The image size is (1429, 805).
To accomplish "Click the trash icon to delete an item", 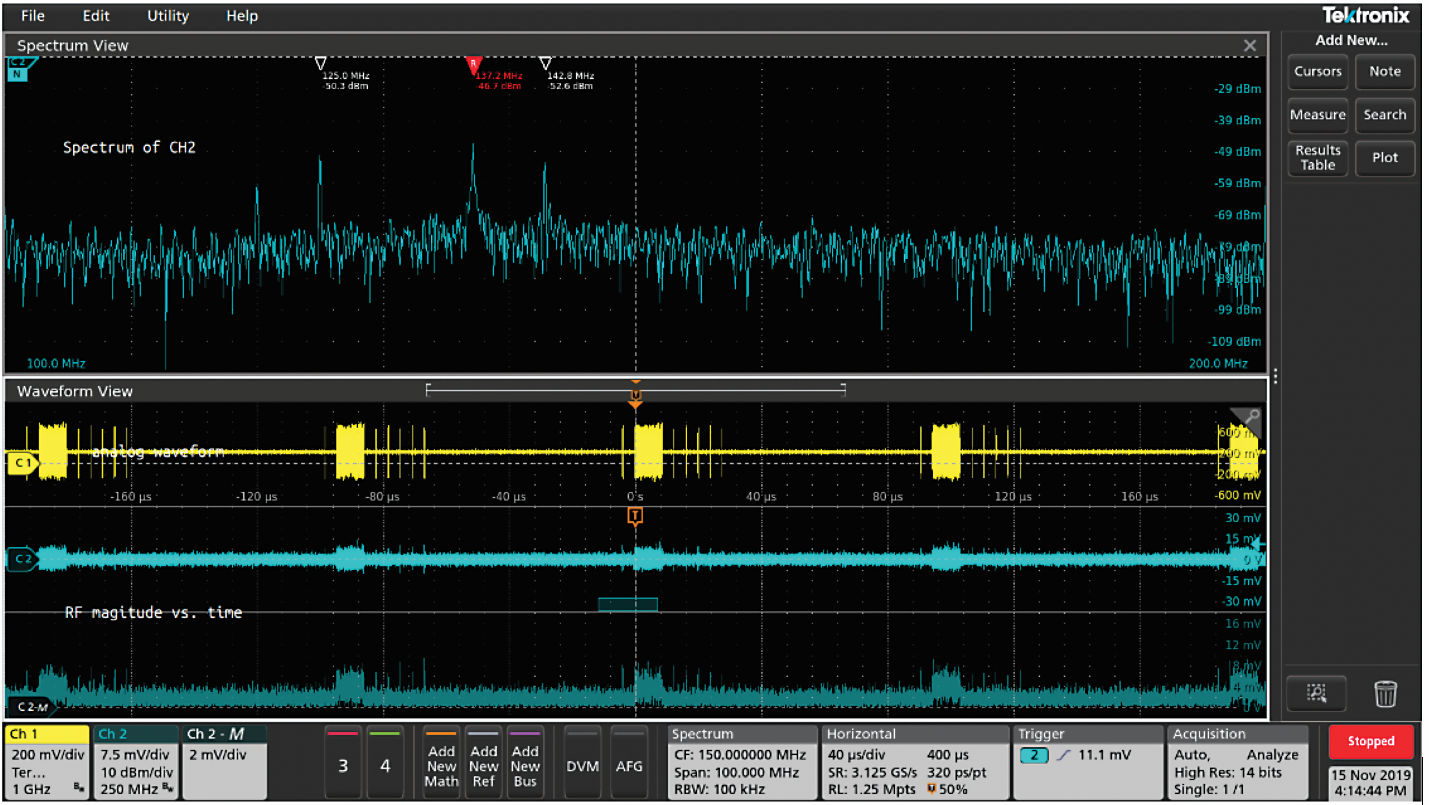I will click(x=1386, y=692).
